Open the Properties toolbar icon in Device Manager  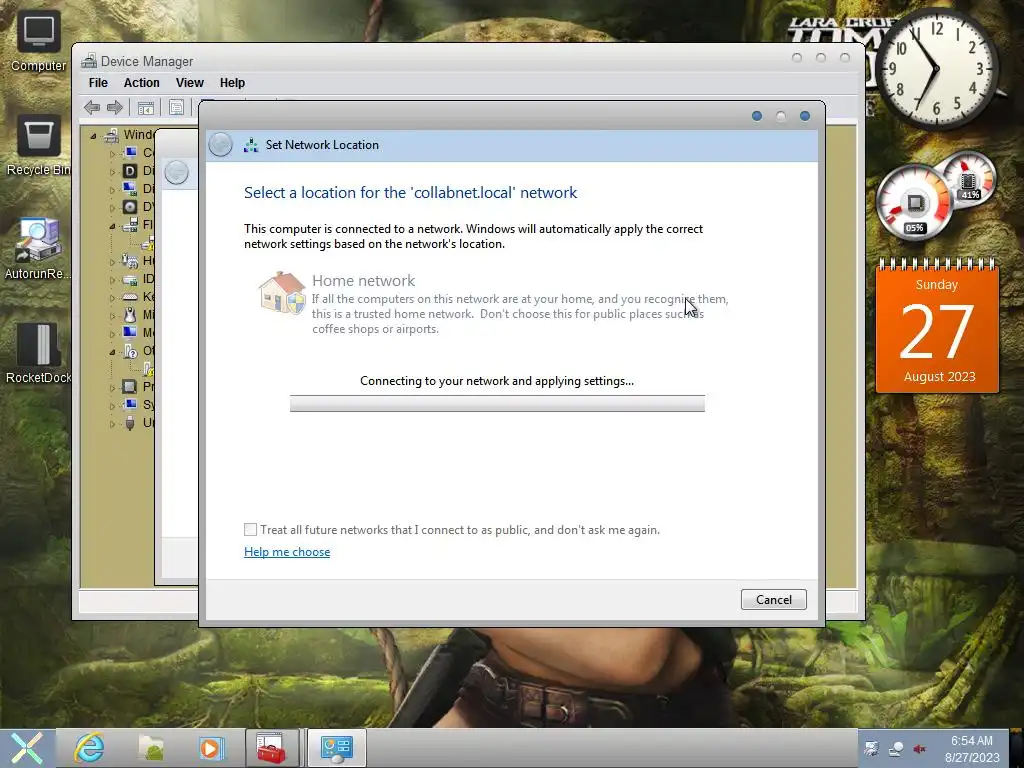[176, 108]
